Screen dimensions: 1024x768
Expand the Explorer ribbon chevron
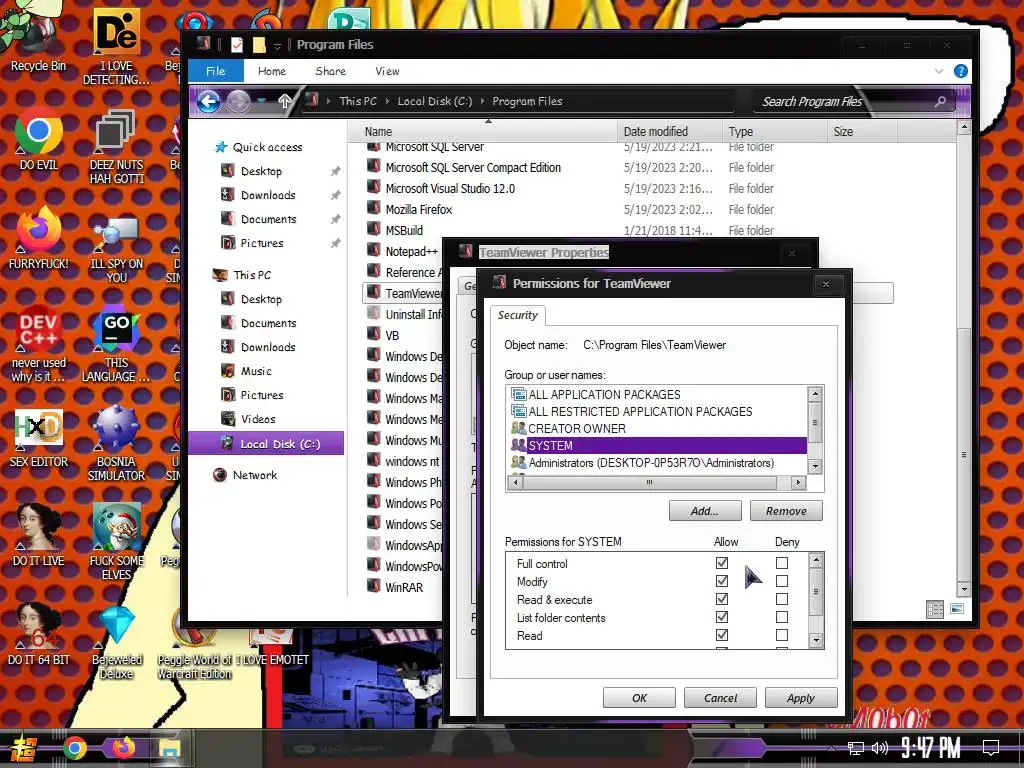point(938,71)
